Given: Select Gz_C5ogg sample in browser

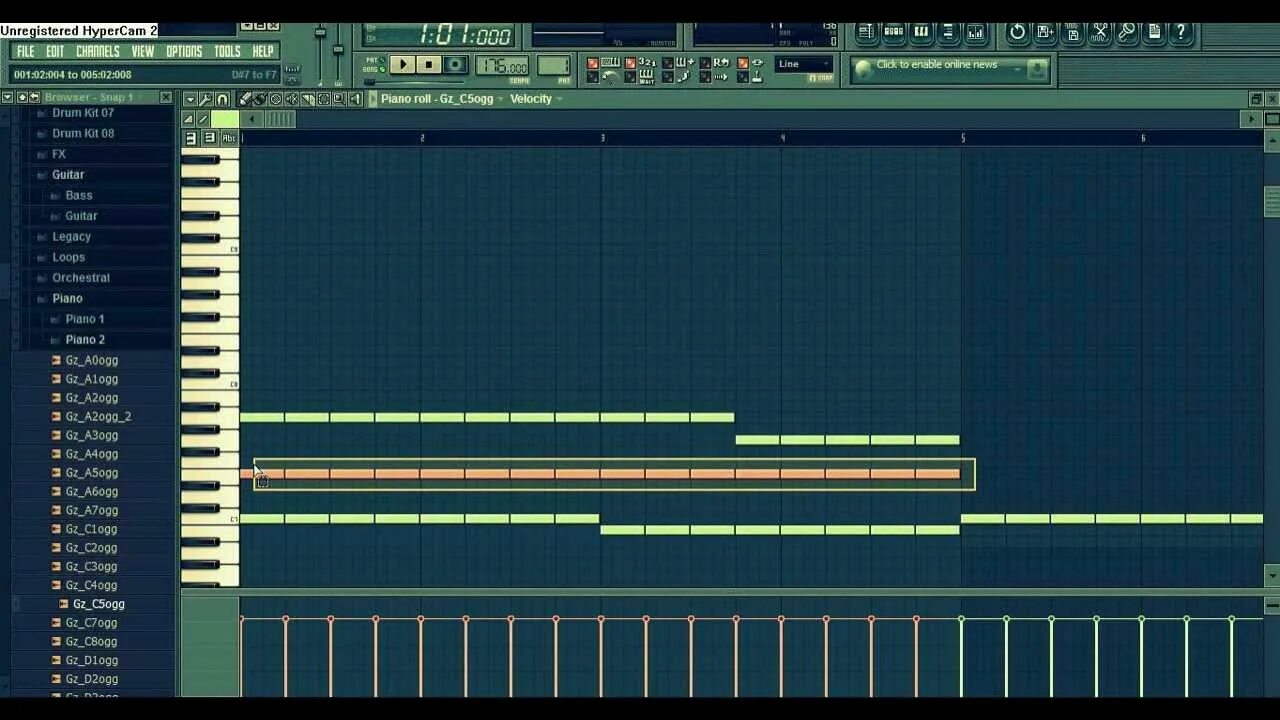Looking at the screenshot, I should (98, 604).
